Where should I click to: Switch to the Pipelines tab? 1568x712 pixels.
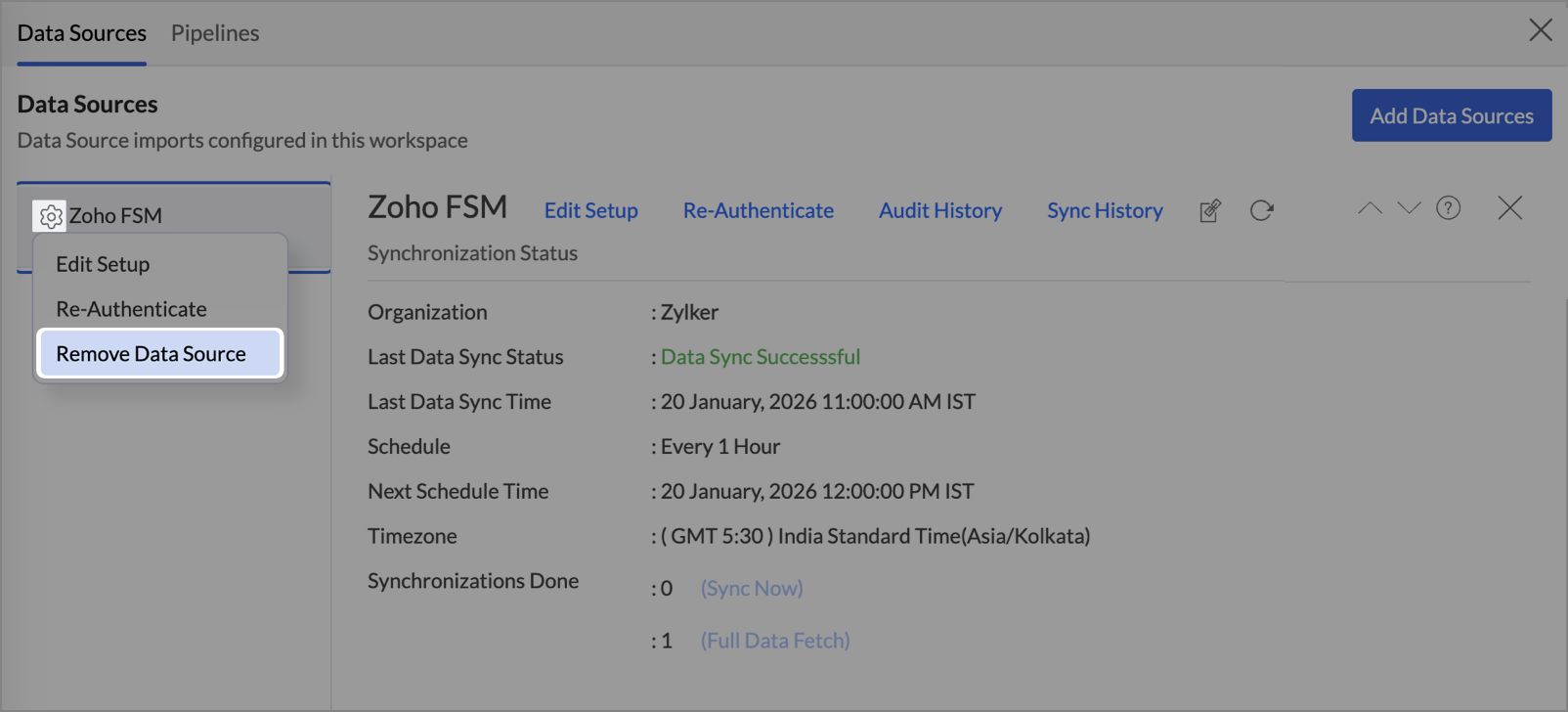pos(215,33)
